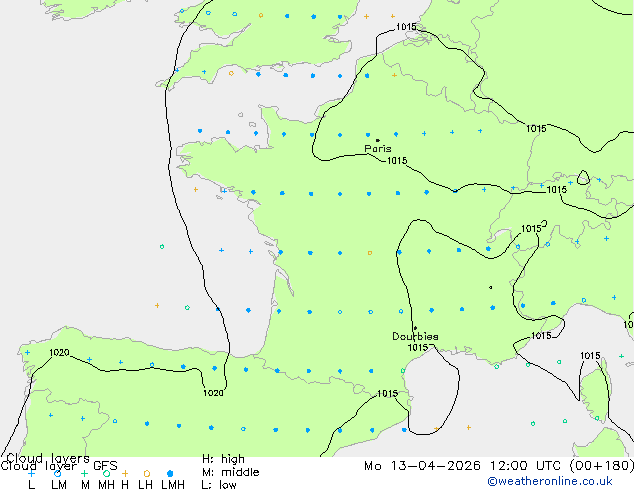
Task: Click the 'L: low' legend text
Action: (219, 485)
